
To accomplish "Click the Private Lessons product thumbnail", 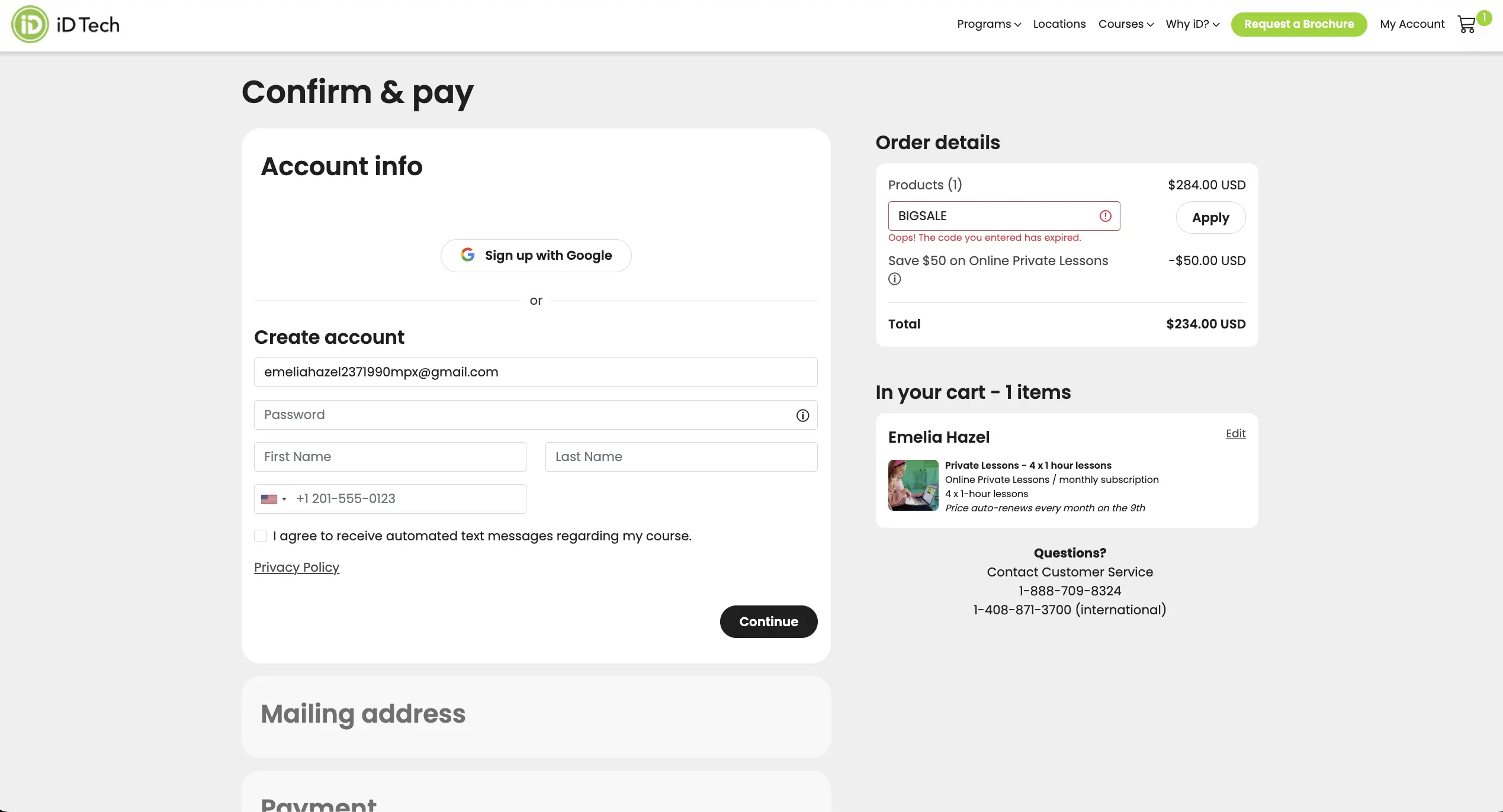I will [913, 485].
